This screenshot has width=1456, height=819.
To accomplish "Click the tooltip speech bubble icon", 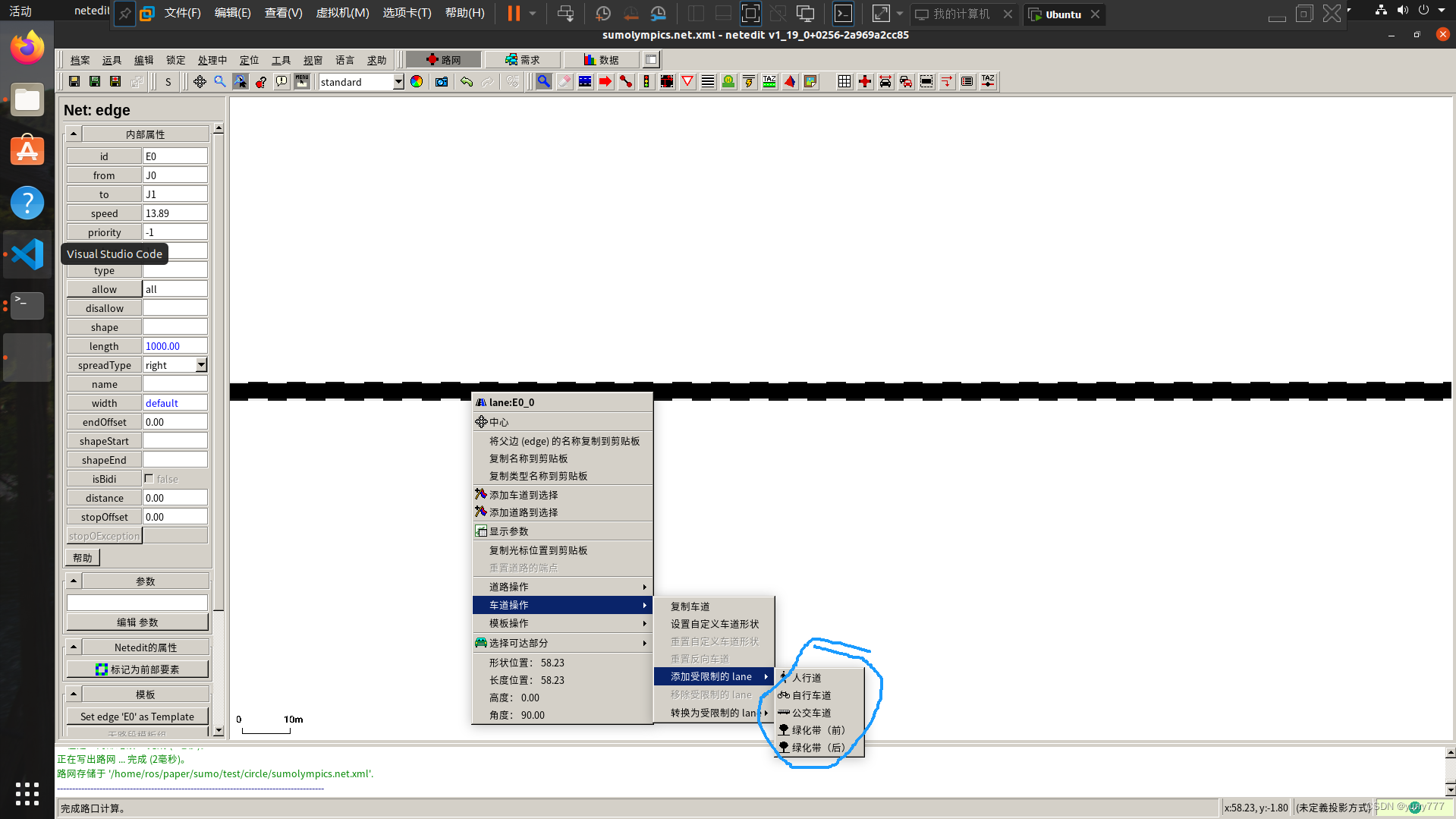I will (281, 82).
